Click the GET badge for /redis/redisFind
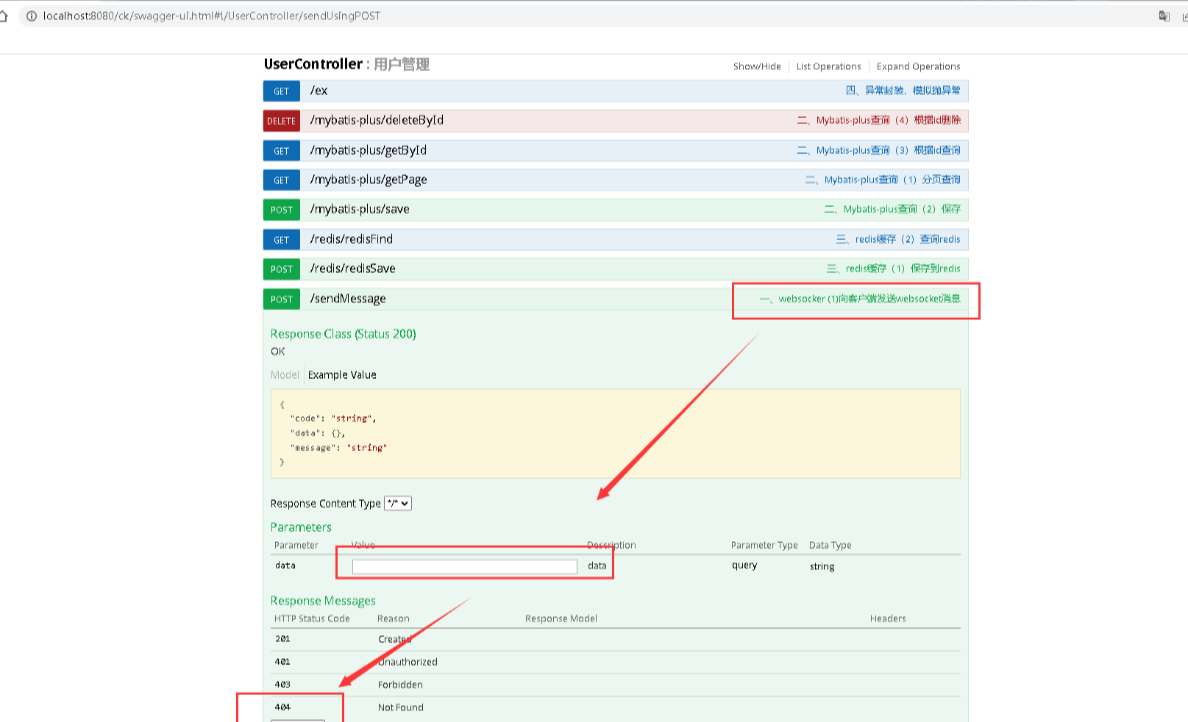 [281, 239]
